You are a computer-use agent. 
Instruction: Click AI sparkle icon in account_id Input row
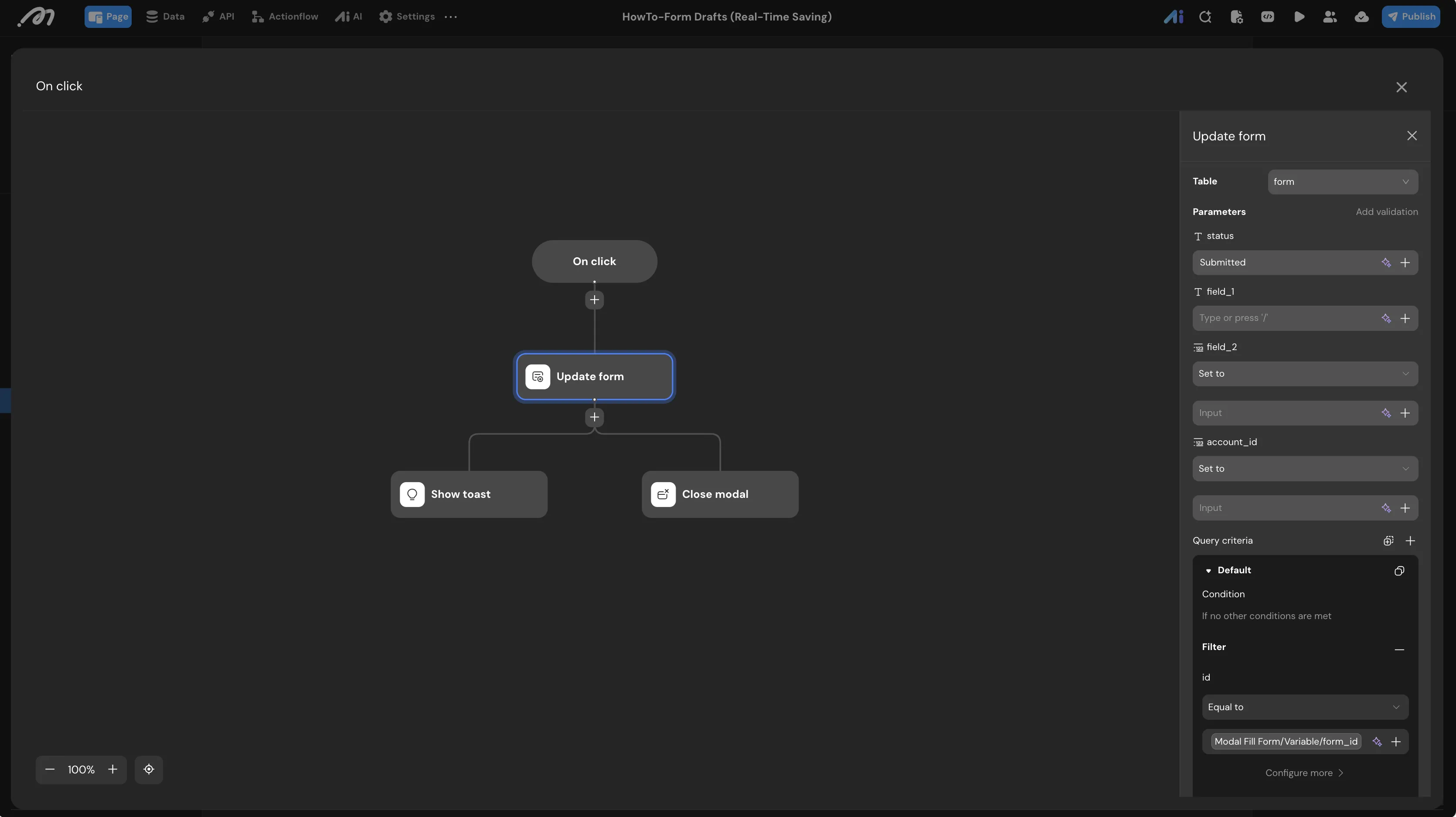coord(1386,508)
